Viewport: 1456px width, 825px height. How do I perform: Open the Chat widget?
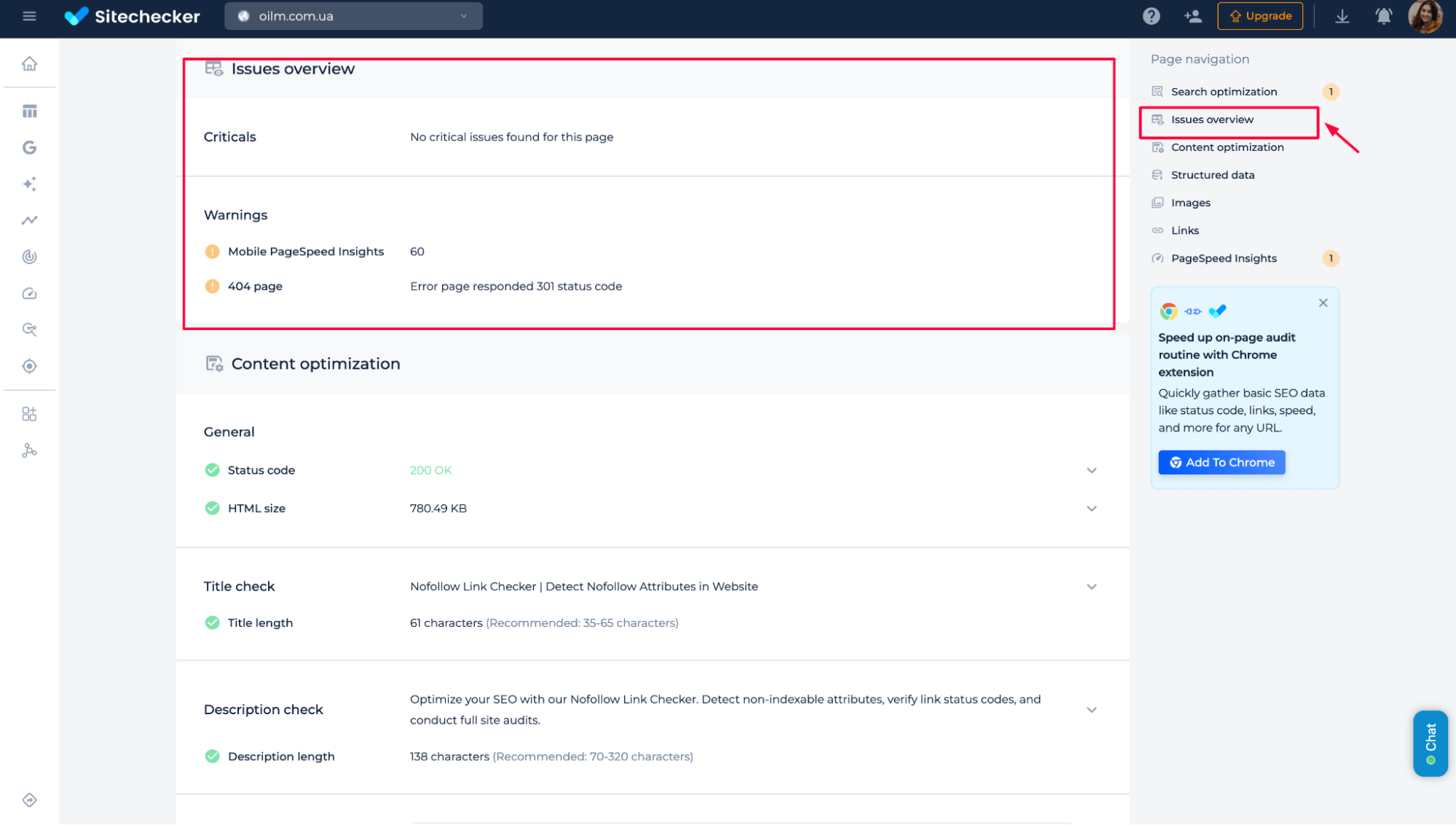point(1430,743)
